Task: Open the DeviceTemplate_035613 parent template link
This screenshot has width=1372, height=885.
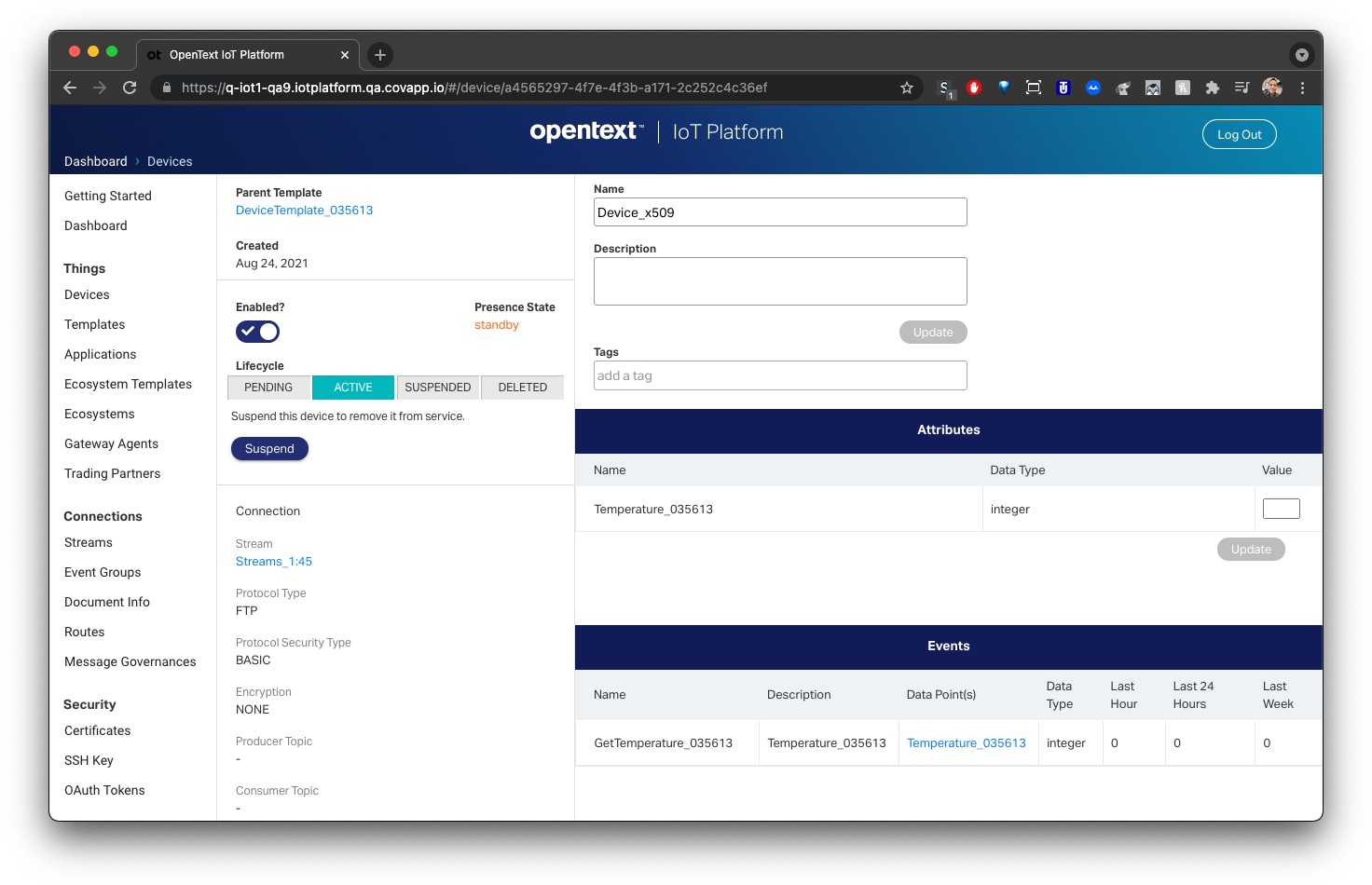Action: 304,211
